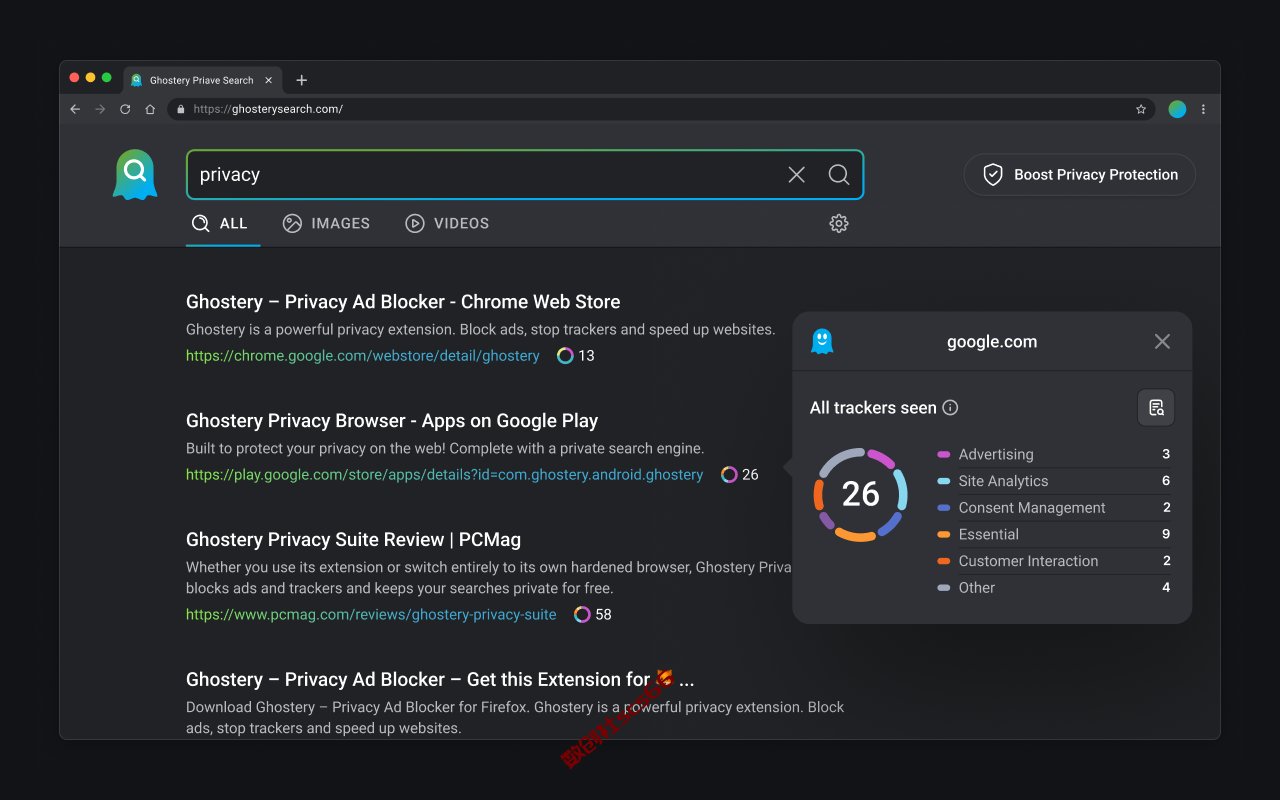Select the Essential category row
The height and width of the screenshot is (800, 1280).
pos(1054,534)
